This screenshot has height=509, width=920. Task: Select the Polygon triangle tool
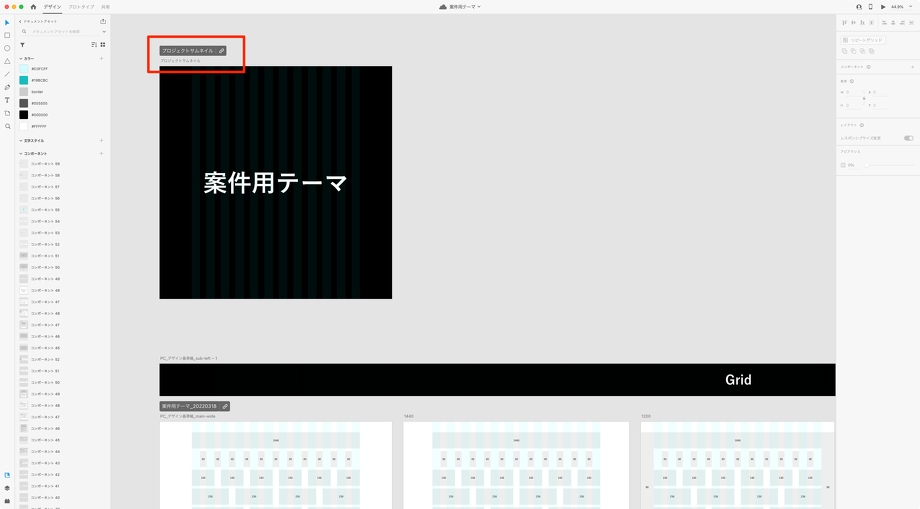coord(7,61)
